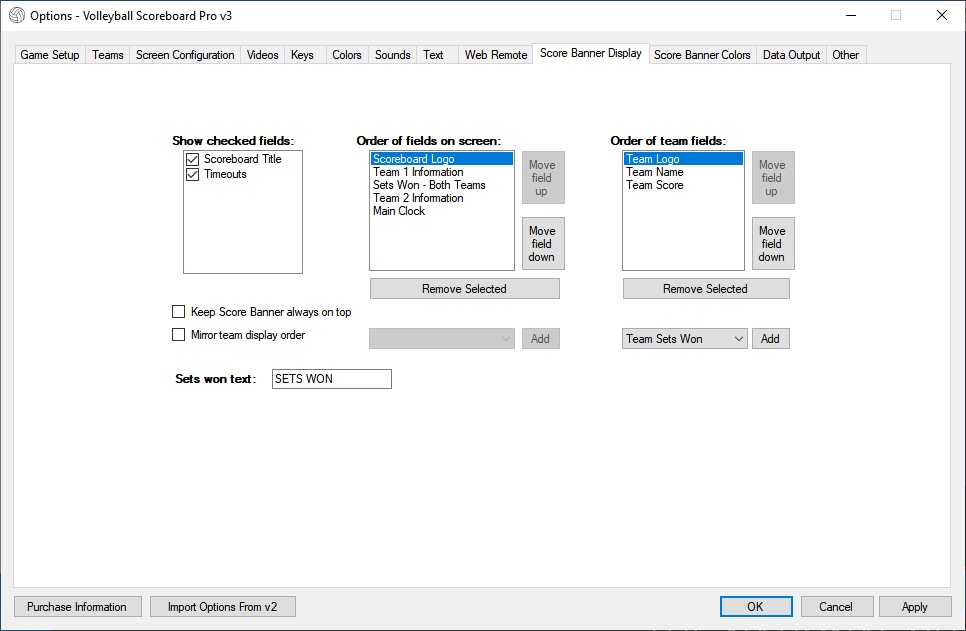Click the volleyball app icon in title bar

(x=16, y=15)
